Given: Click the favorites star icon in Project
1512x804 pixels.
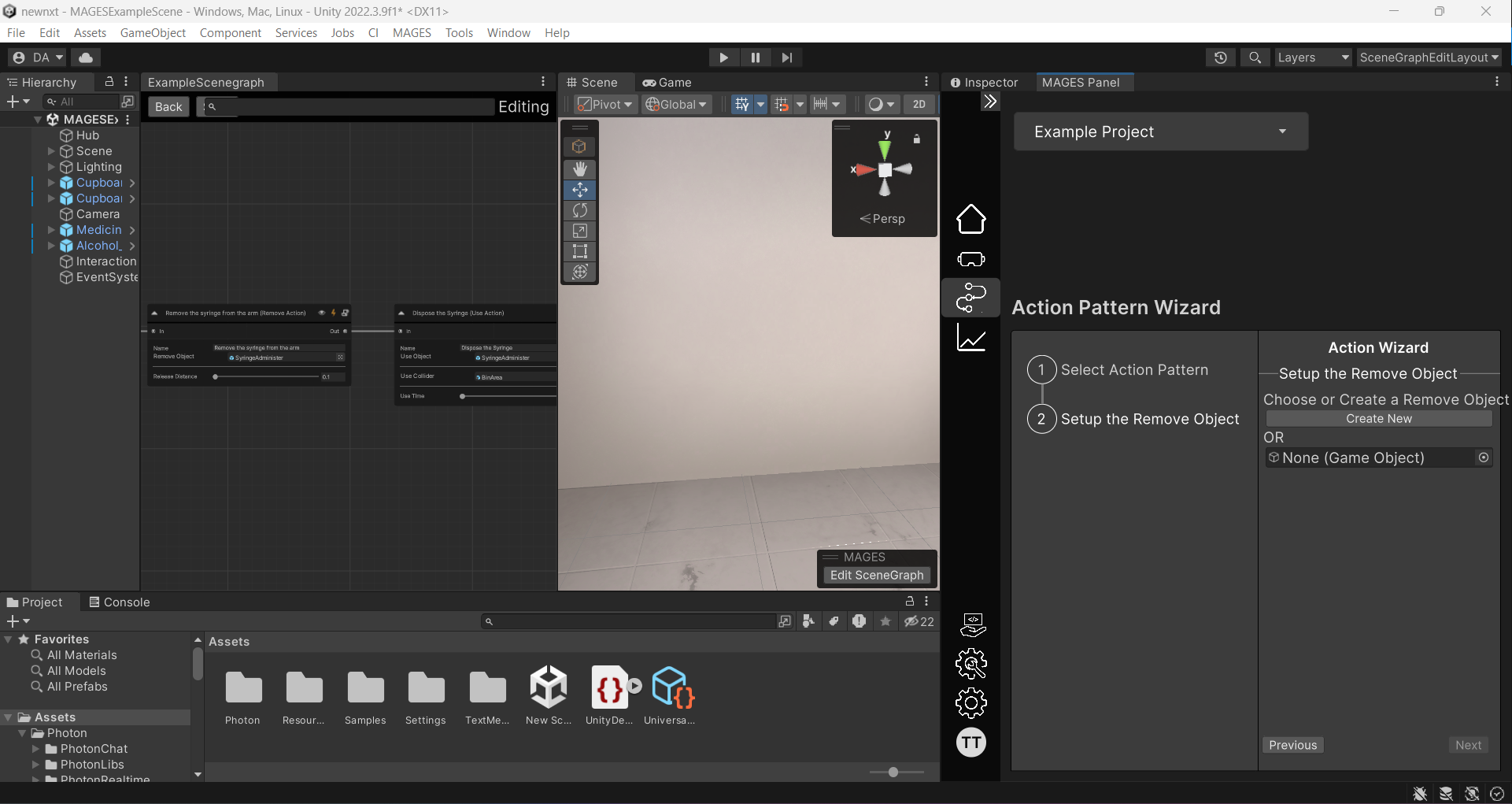Looking at the screenshot, I should coord(885,621).
